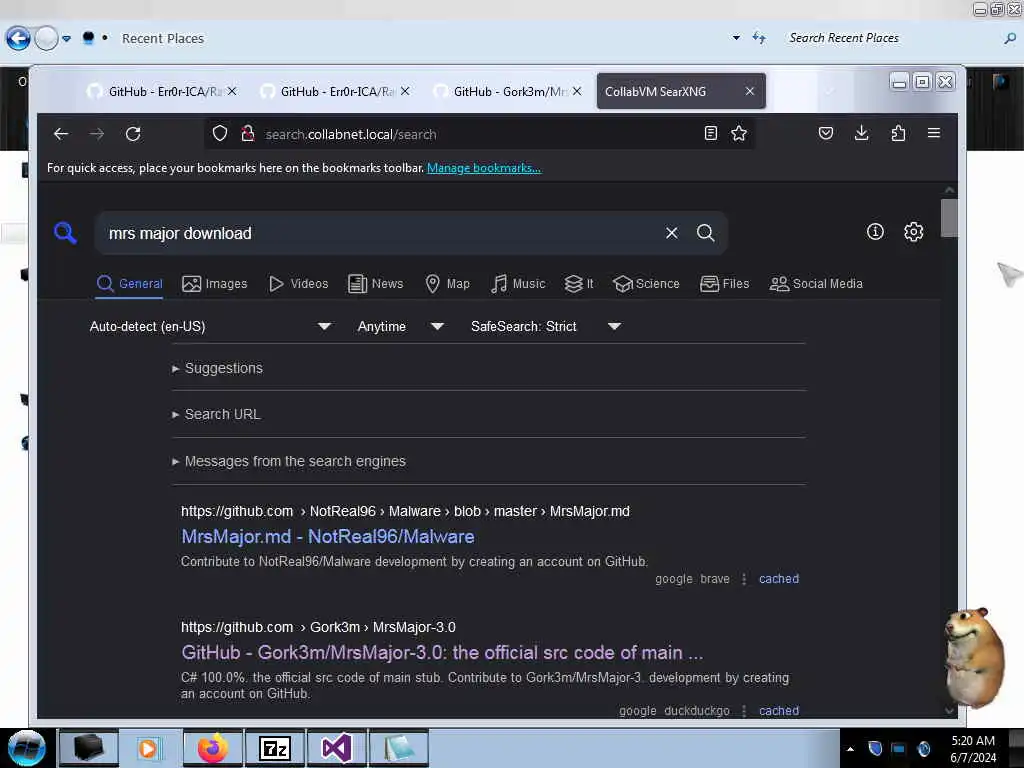The width and height of the screenshot is (1024, 768).
Task: Open SearXNG preferences gear
Action: tap(913, 232)
